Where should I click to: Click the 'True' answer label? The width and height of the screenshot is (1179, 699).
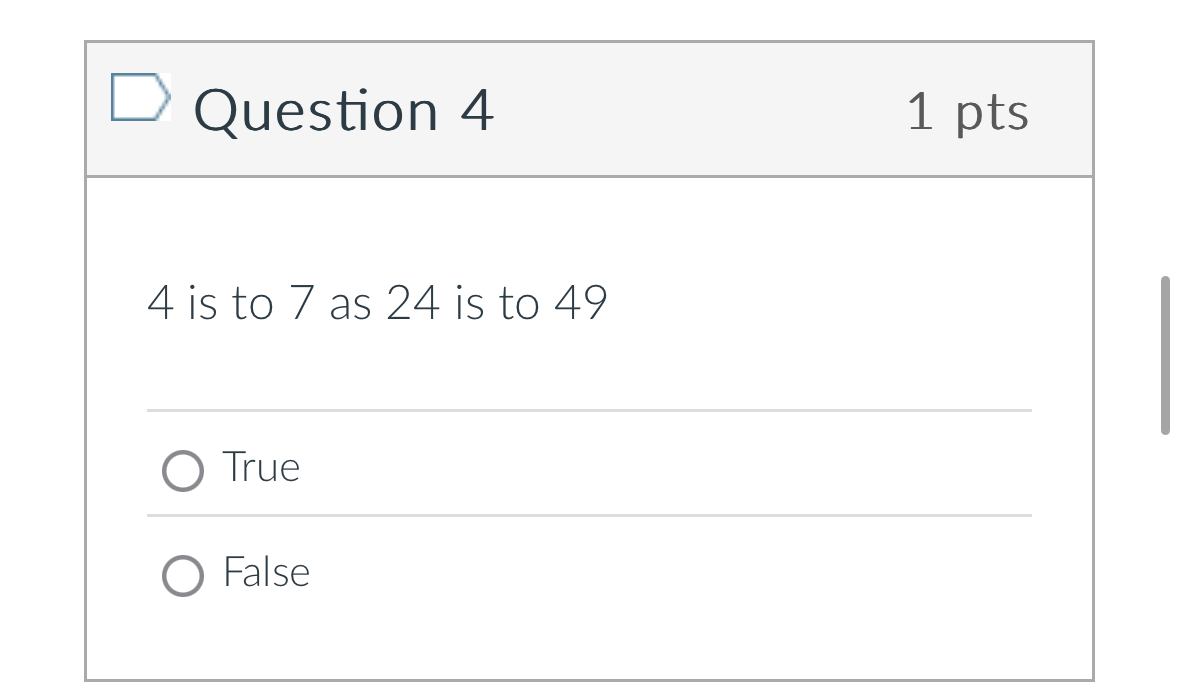pyautogui.click(x=260, y=466)
